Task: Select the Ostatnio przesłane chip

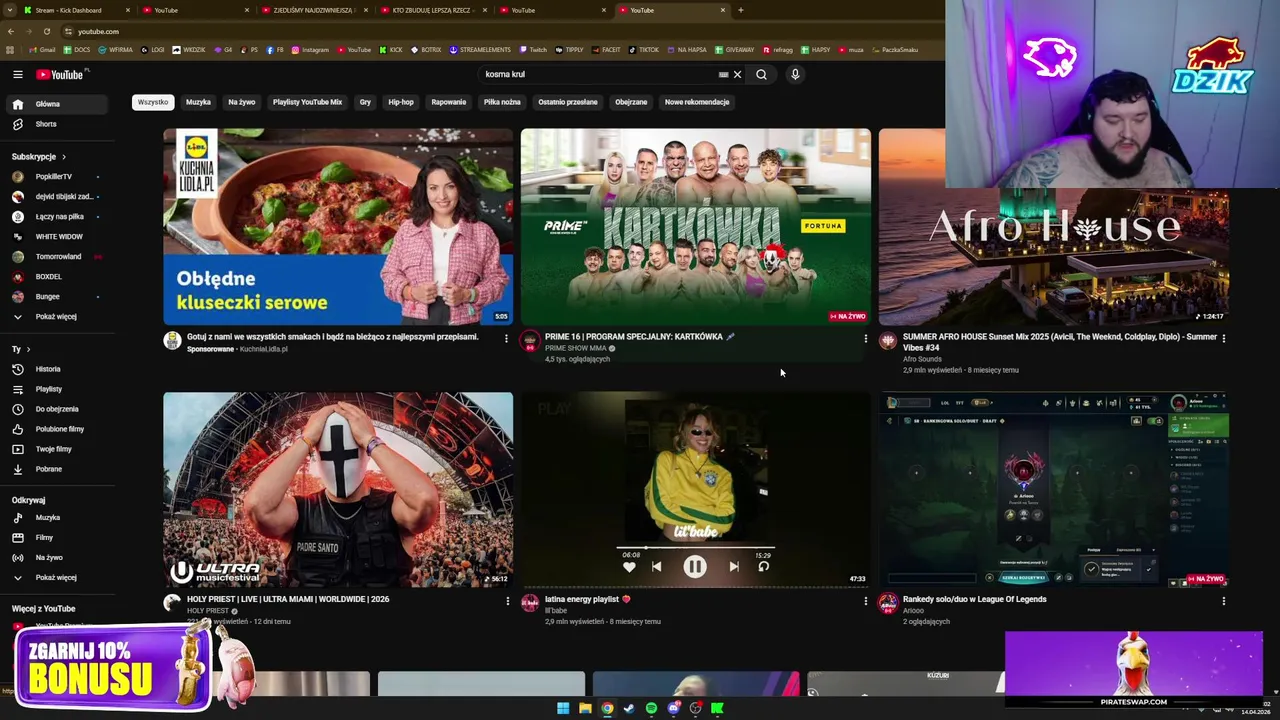Action: (568, 102)
